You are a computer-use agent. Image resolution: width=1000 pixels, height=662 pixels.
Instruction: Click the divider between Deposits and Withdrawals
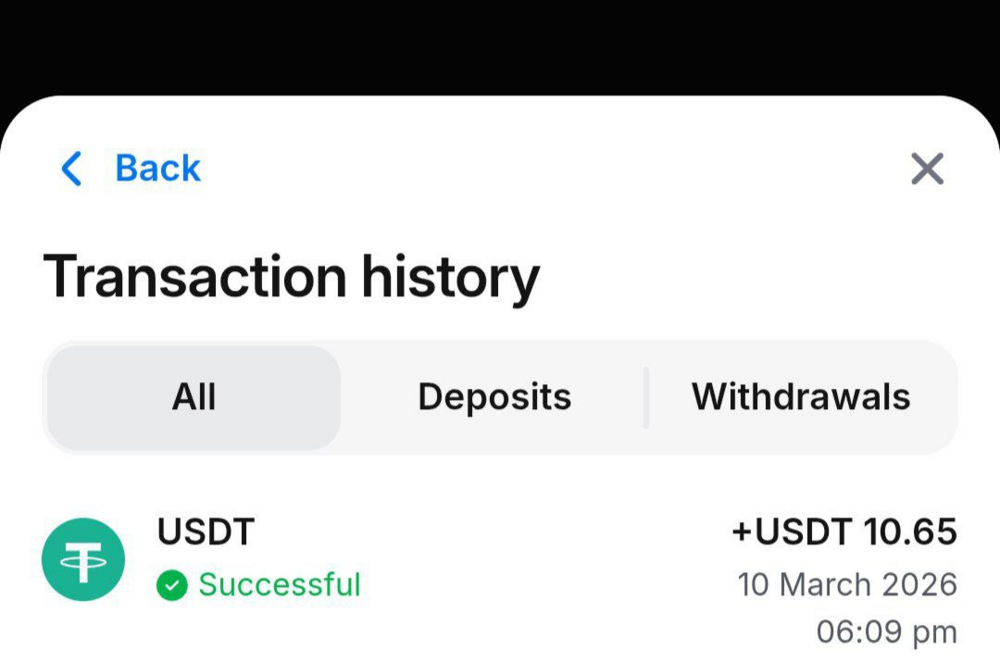646,397
